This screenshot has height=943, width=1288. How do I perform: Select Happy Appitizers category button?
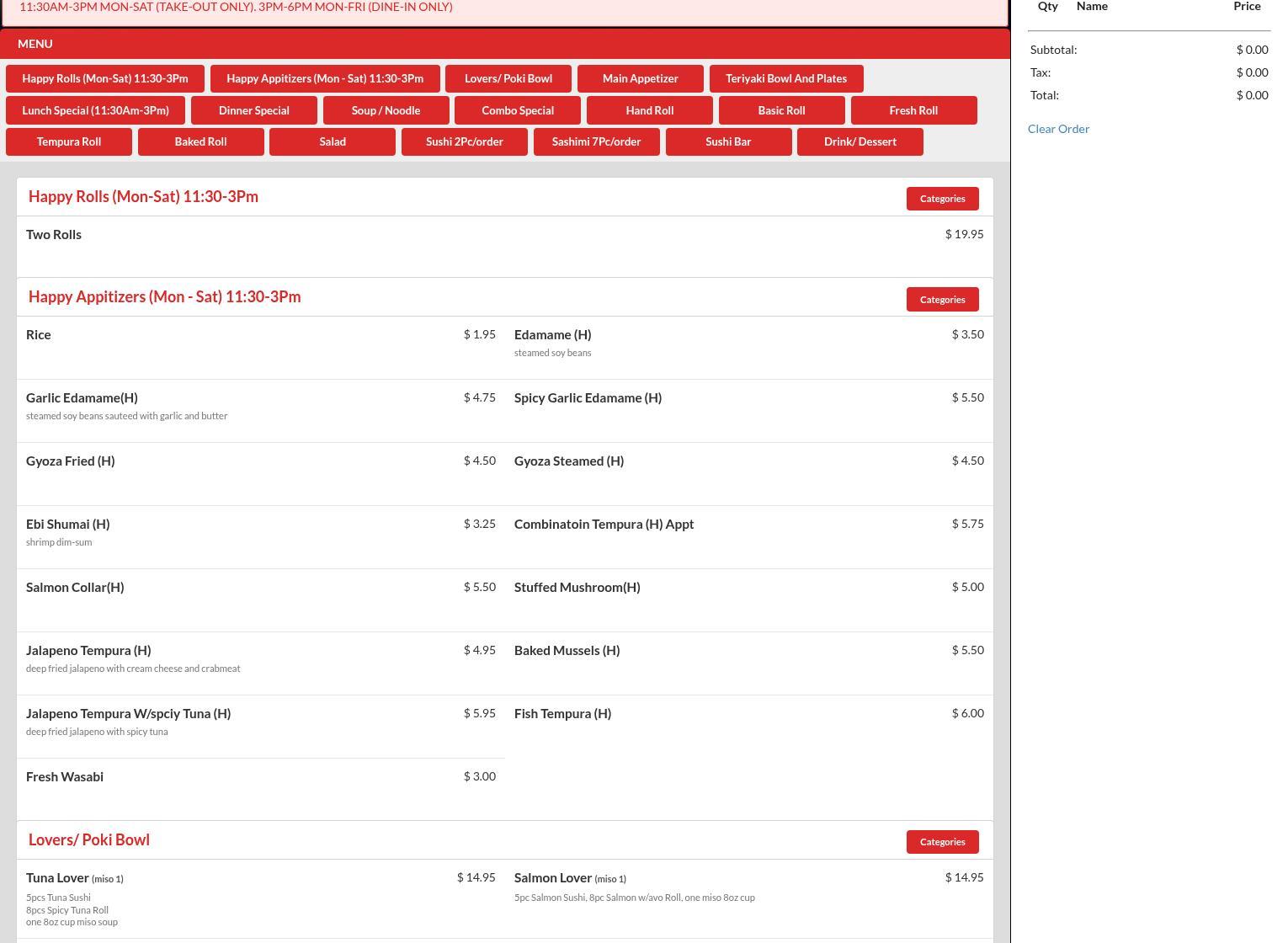325,78
